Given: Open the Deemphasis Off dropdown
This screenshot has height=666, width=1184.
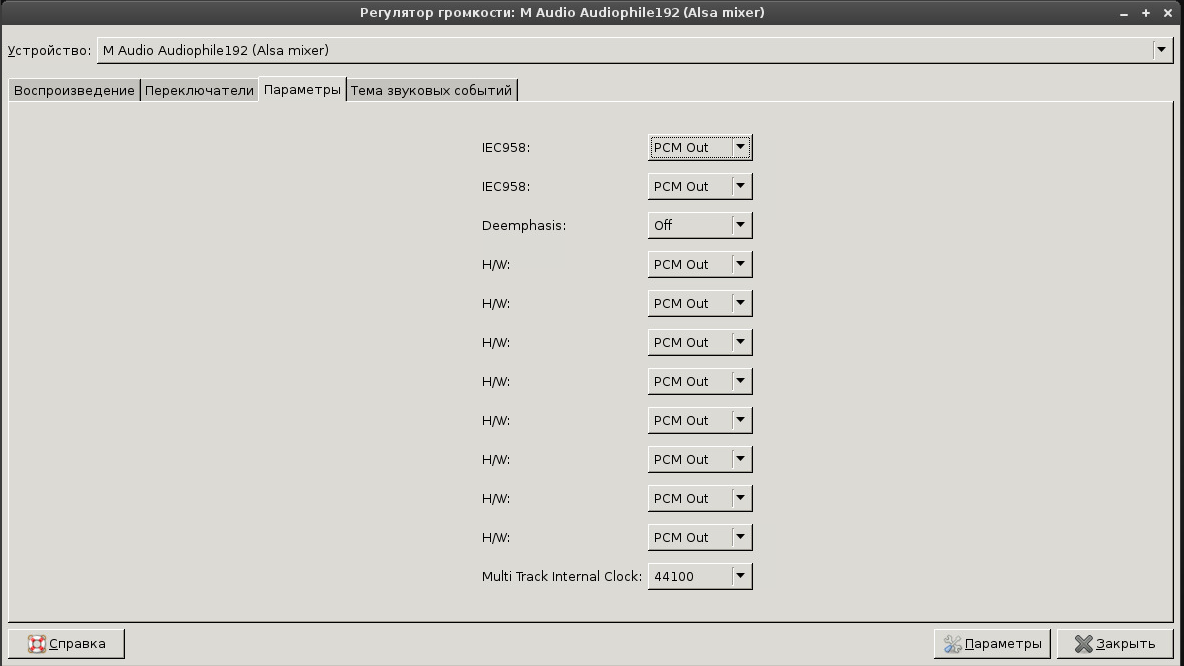Looking at the screenshot, I should click(x=700, y=225).
